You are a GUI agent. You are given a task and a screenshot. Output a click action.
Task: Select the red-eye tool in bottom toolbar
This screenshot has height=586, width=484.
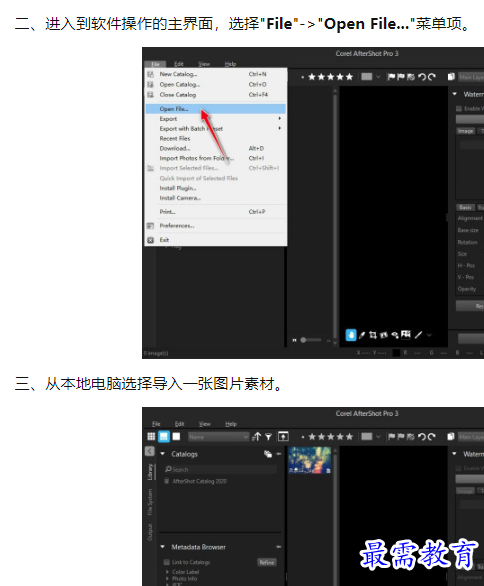click(x=395, y=335)
